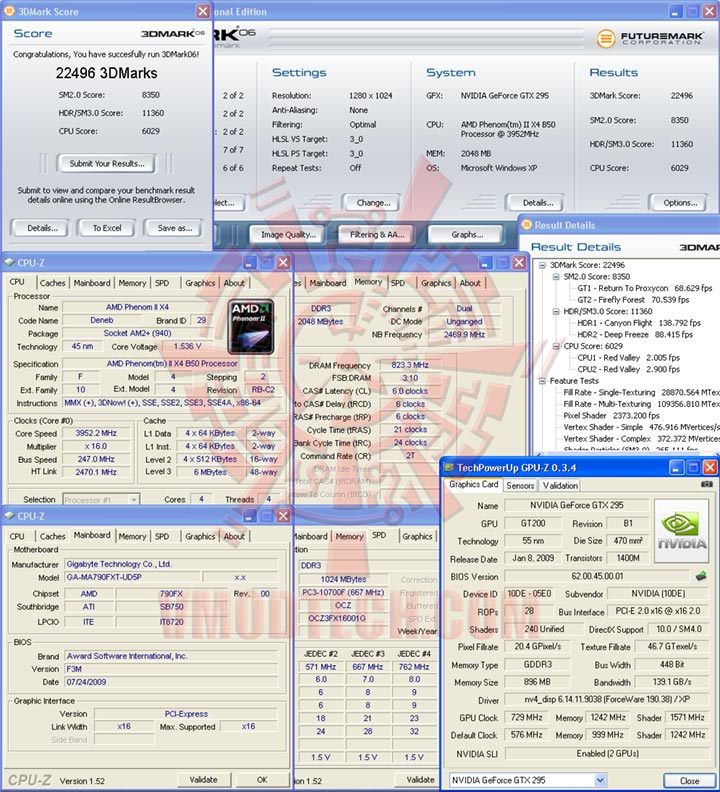
Task: Click Submit Your Results button
Action: 107,163
